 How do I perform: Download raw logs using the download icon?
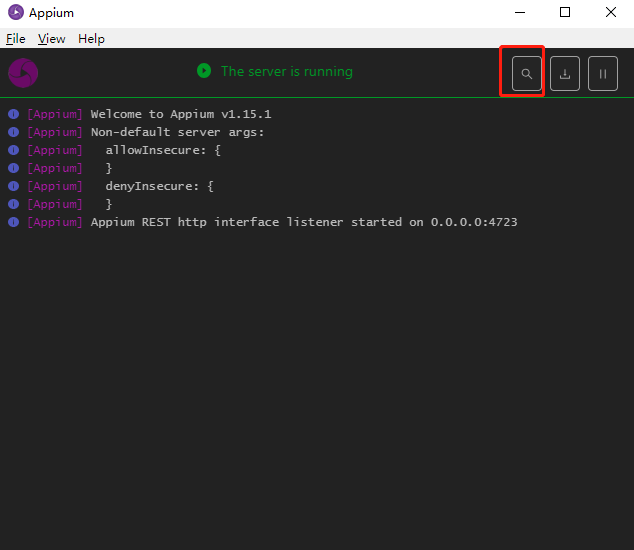tap(565, 74)
